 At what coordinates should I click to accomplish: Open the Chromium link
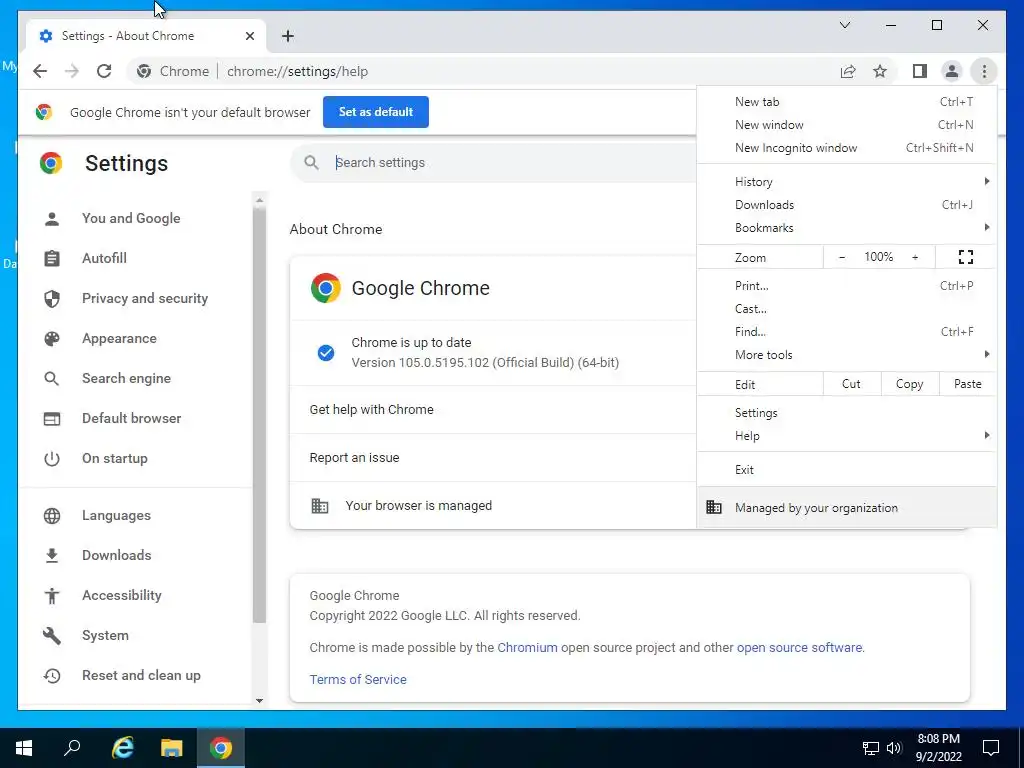(x=527, y=648)
